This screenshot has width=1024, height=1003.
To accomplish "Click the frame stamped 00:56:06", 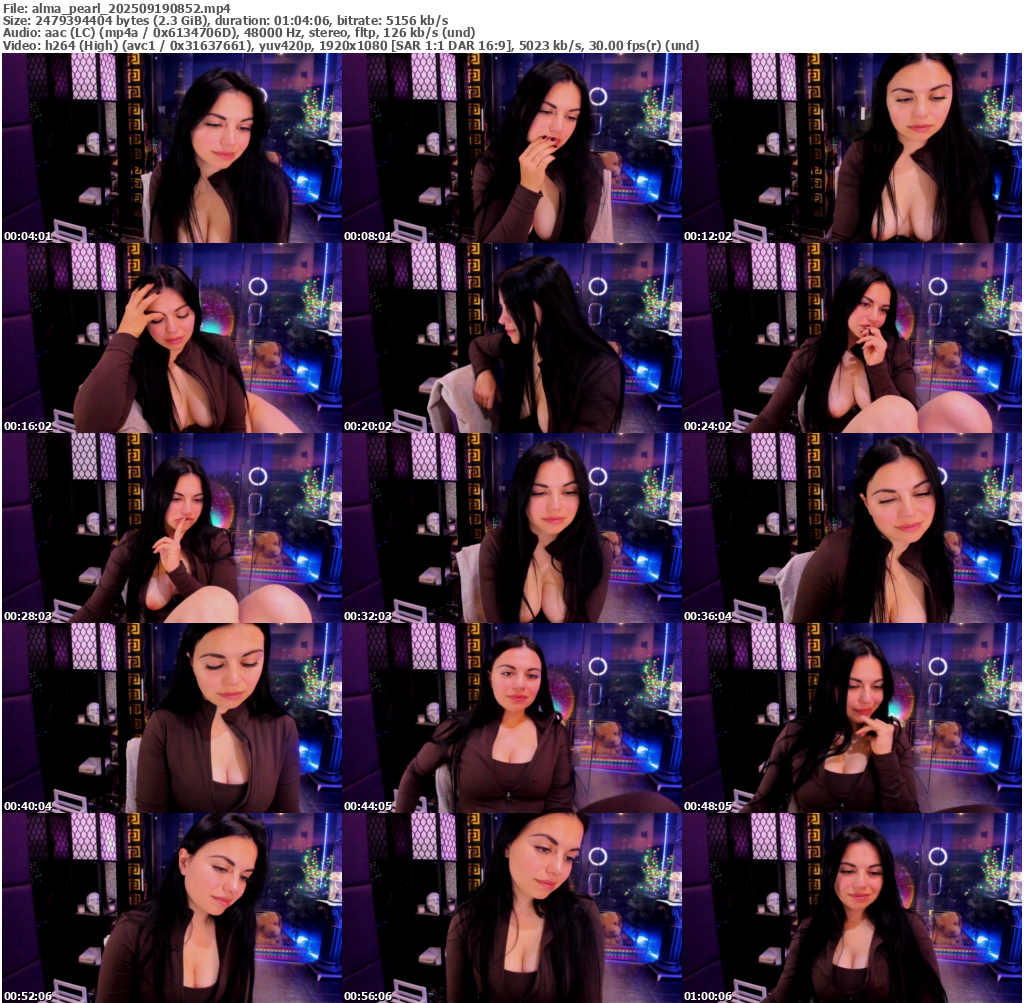I will click(x=512, y=908).
